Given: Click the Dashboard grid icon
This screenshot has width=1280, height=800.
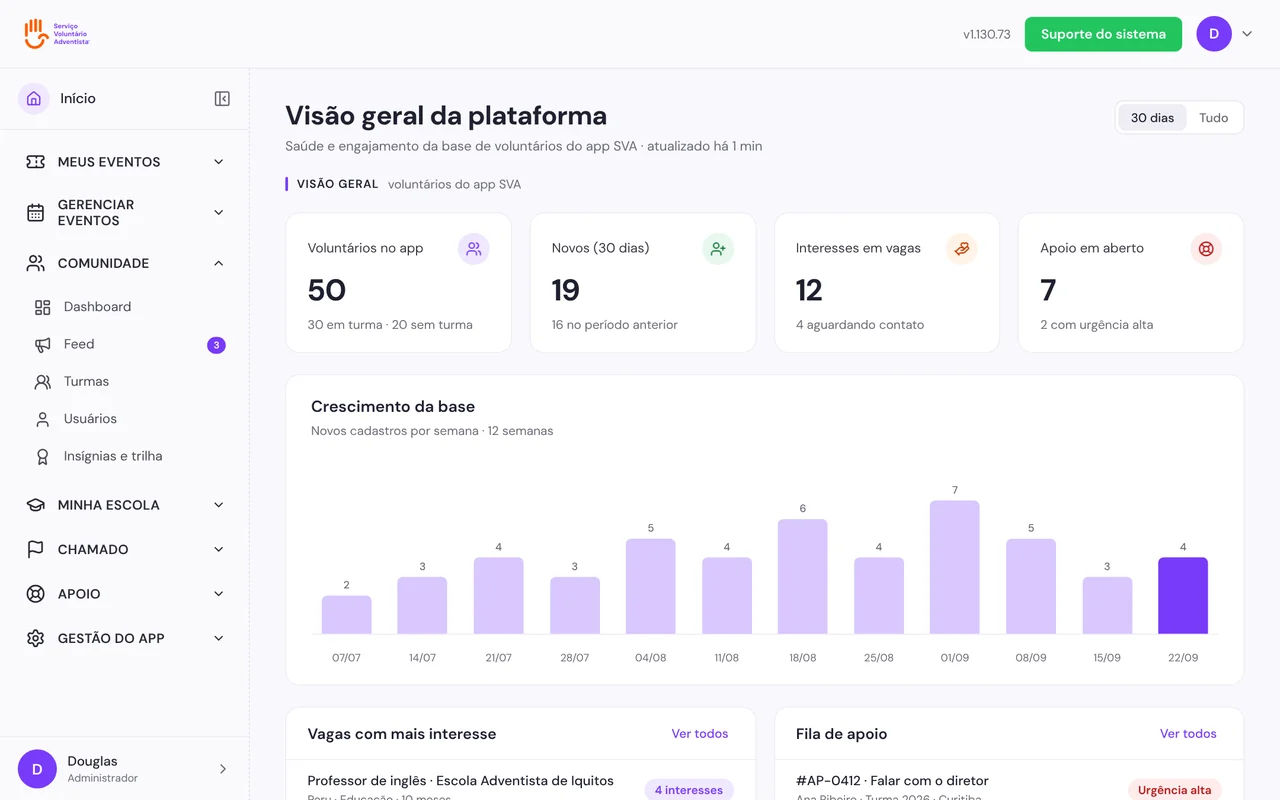Looking at the screenshot, I should (42, 307).
